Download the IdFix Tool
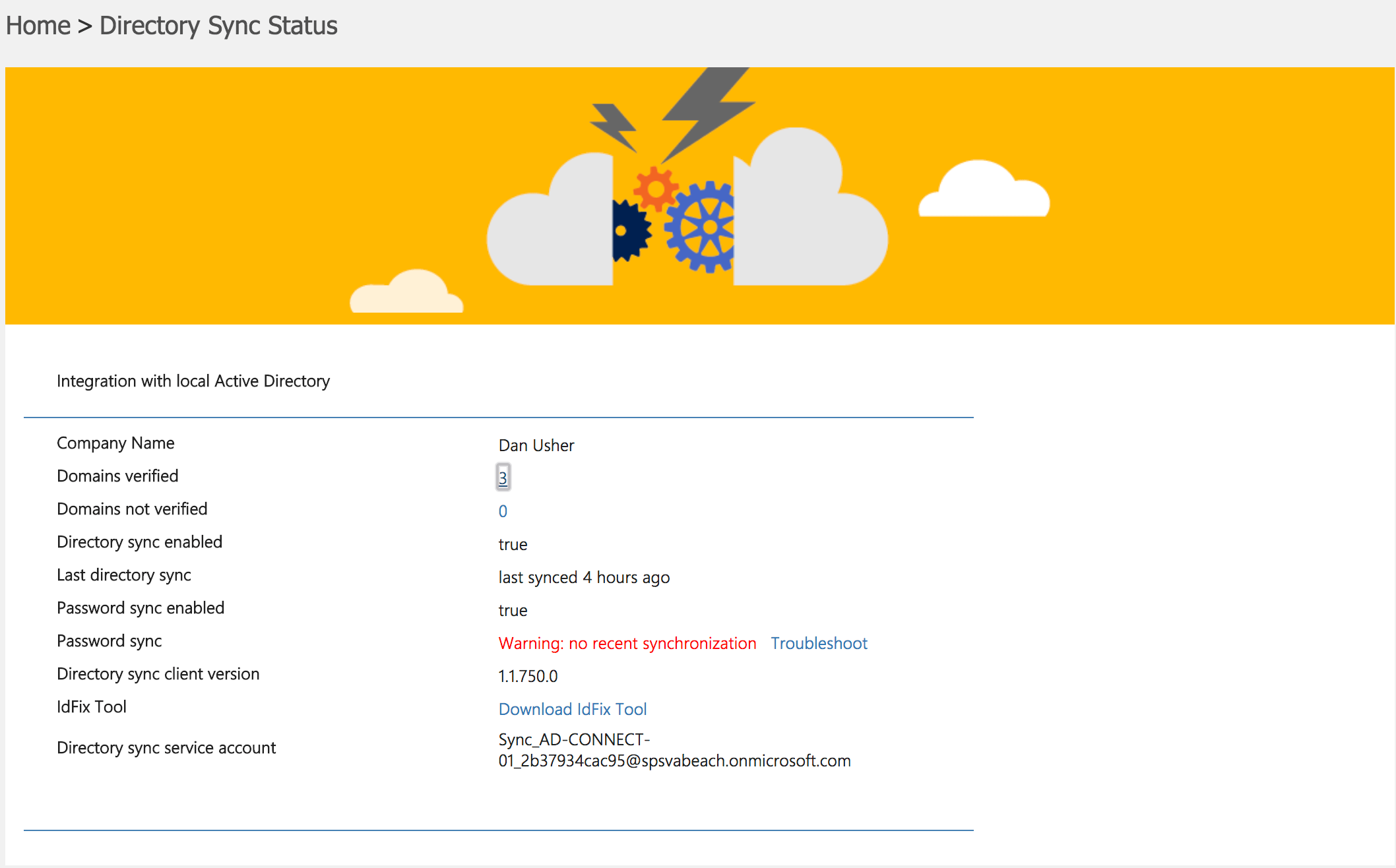Viewport: 1396px width, 868px height. [572, 708]
